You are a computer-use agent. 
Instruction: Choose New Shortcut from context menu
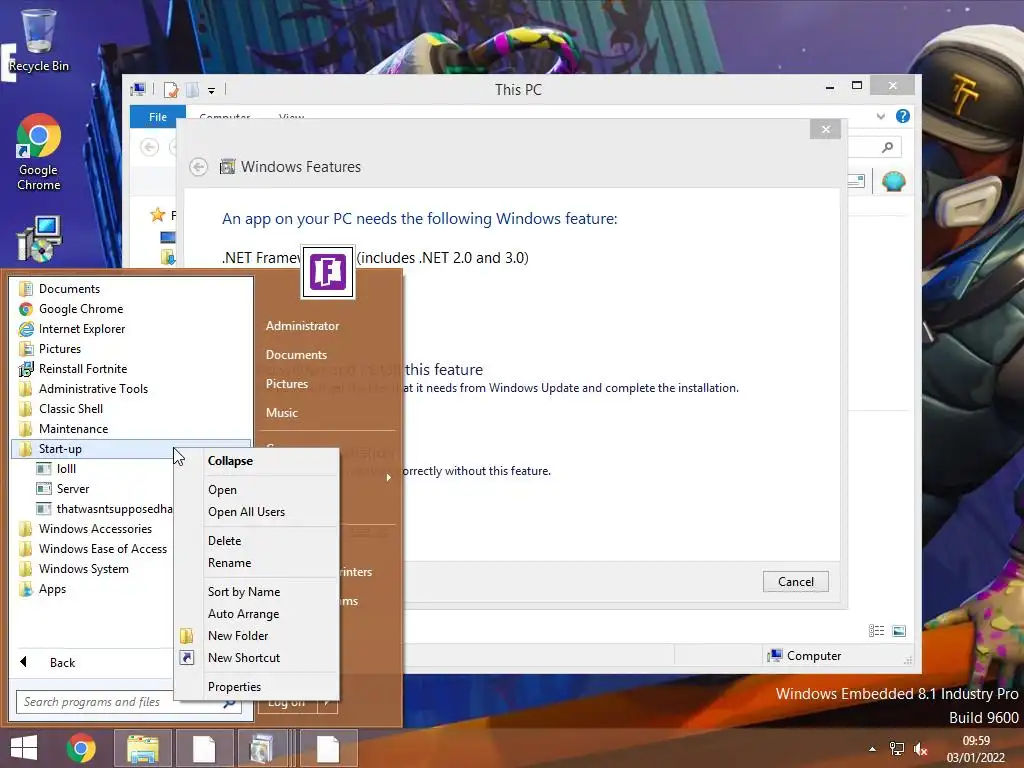click(x=257, y=658)
